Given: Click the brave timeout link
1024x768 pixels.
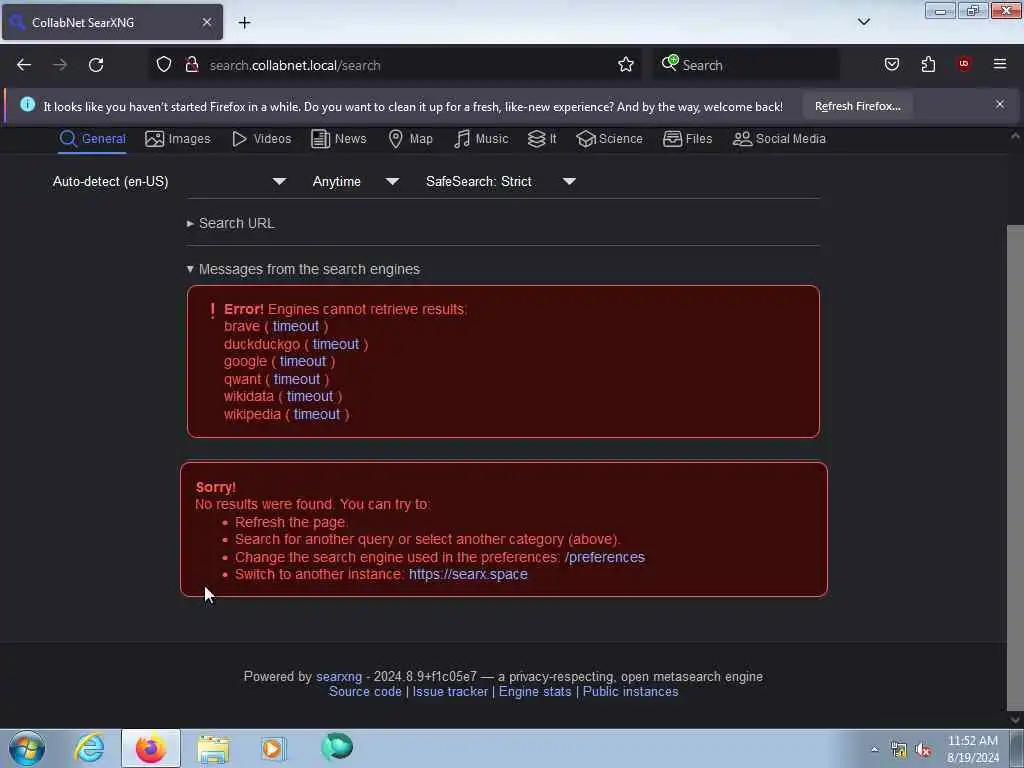Looking at the screenshot, I should 296,326.
